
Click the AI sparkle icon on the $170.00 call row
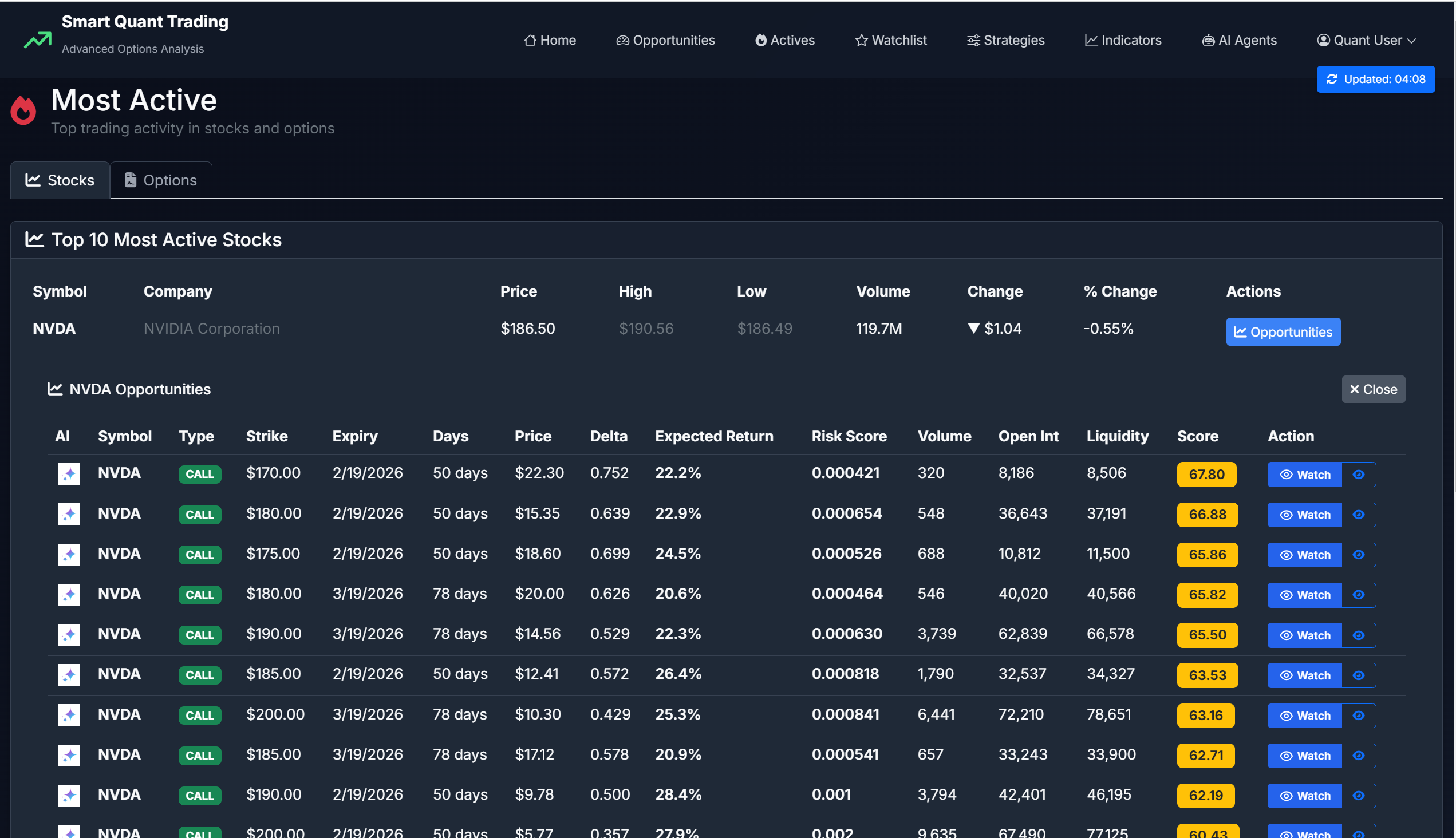coord(69,474)
